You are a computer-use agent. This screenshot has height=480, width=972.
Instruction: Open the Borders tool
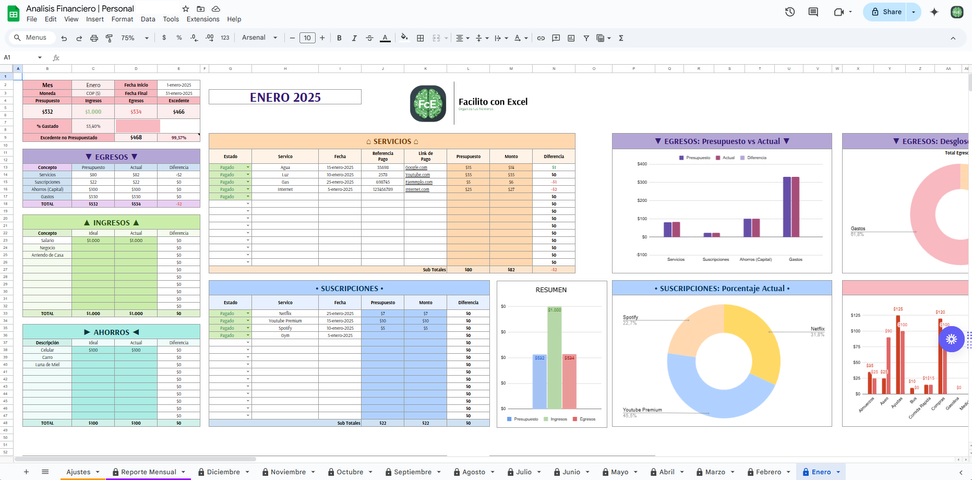point(420,38)
